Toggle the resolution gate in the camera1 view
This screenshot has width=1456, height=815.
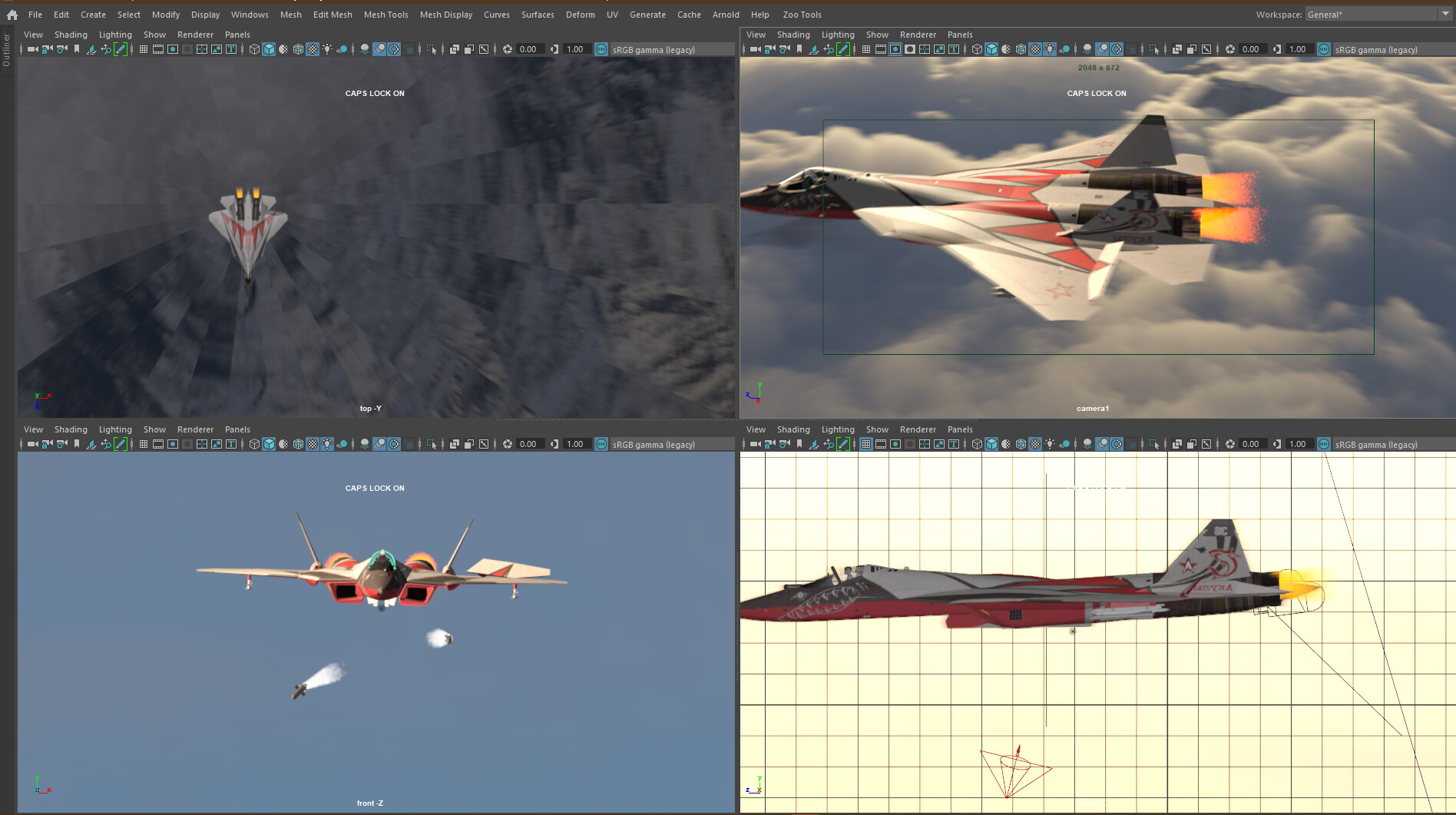click(x=895, y=49)
